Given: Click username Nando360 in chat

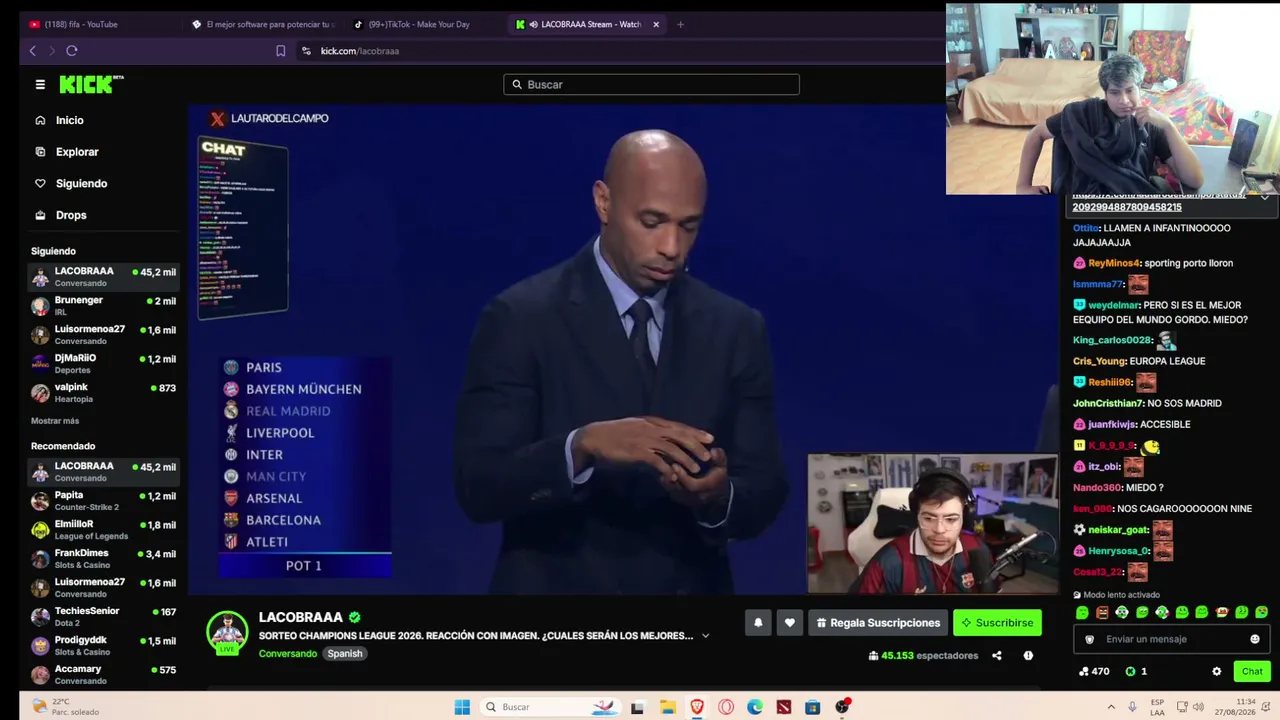Looking at the screenshot, I should tap(1097, 488).
